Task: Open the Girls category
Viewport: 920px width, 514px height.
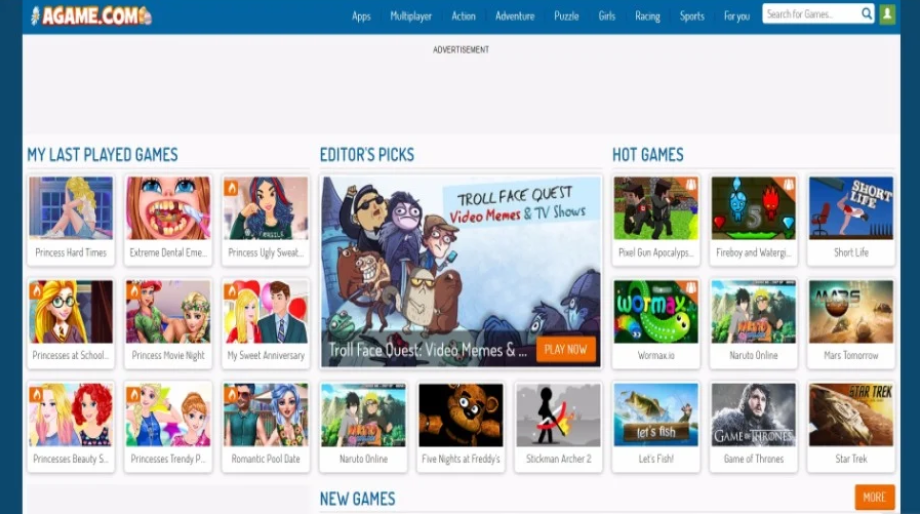Action: click(x=607, y=16)
